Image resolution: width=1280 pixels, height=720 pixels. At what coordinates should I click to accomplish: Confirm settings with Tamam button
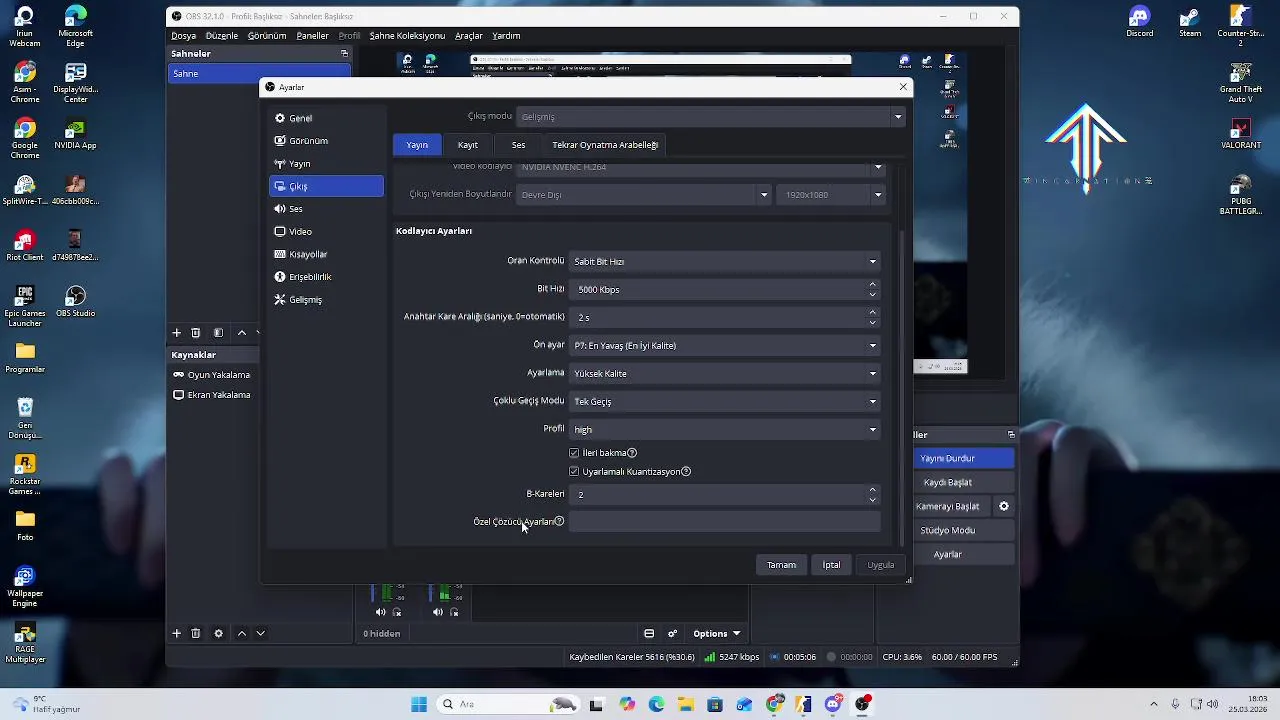coord(781,565)
